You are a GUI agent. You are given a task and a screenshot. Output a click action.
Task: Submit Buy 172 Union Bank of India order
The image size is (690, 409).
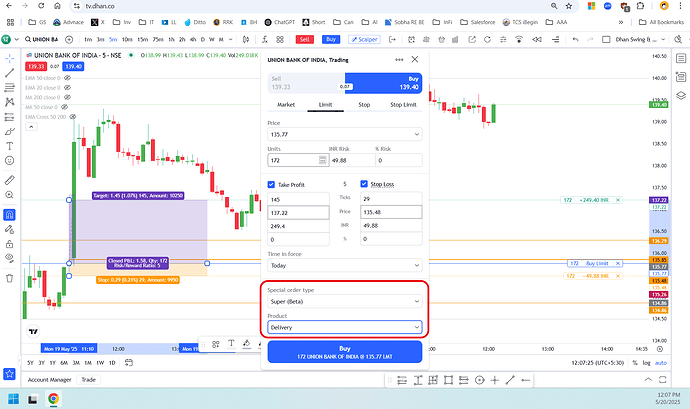[x=345, y=352]
